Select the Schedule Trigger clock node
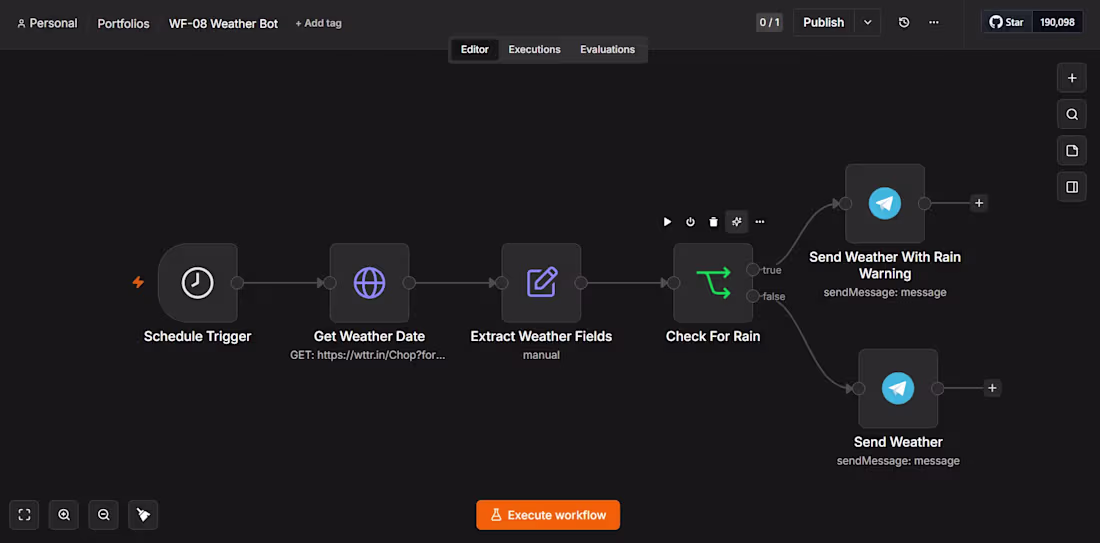1100x543 pixels. (198, 283)
